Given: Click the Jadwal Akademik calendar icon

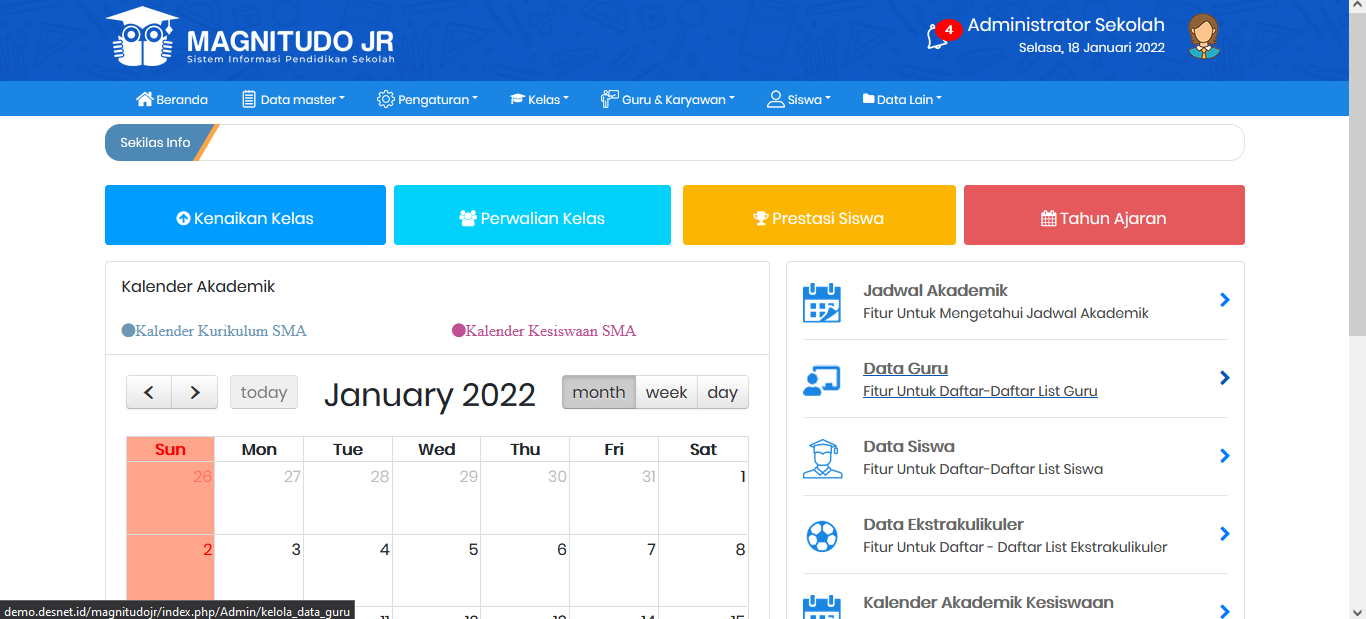Looking at the screenshot, I should [x=822, y=302].
